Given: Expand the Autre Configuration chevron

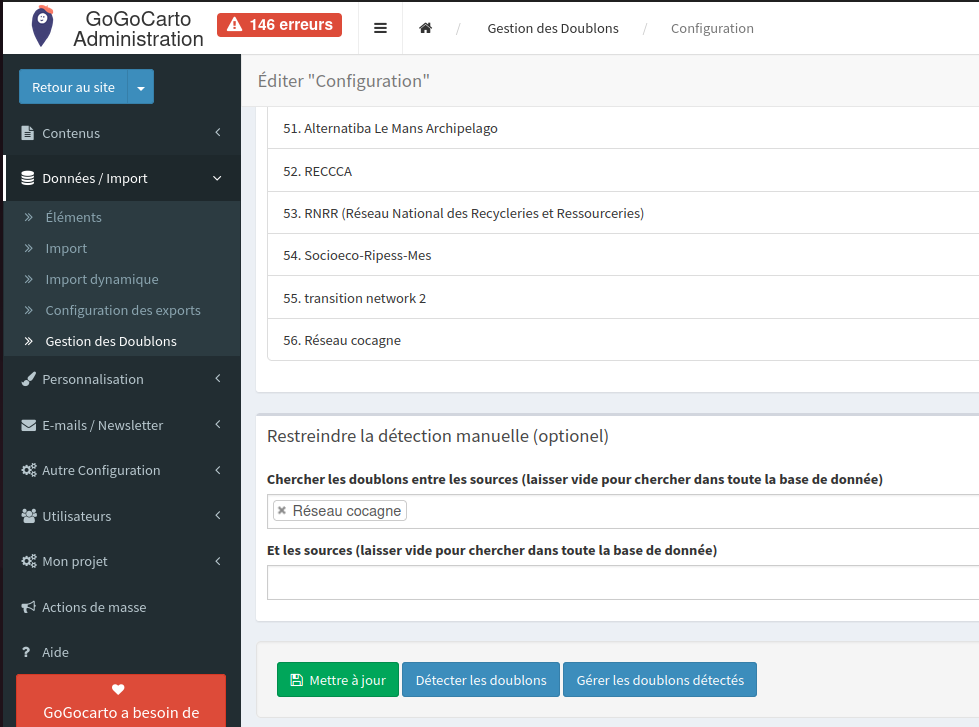Looking at the screenshot, I should point(218,470).
